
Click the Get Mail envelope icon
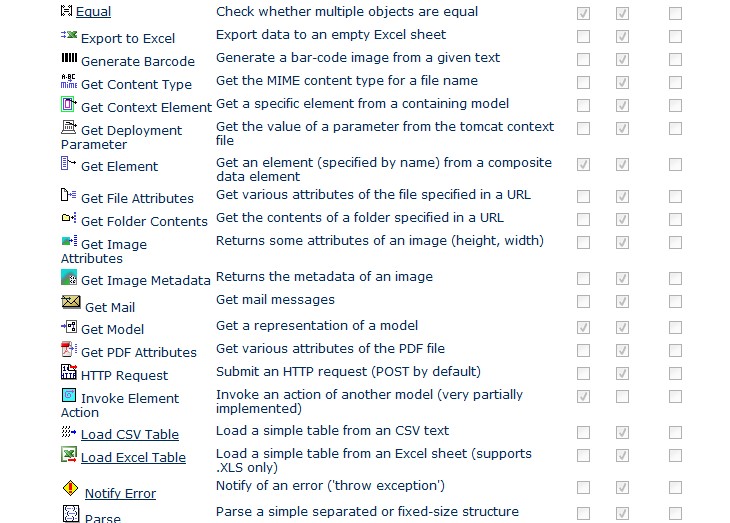(x=71, y=303)
